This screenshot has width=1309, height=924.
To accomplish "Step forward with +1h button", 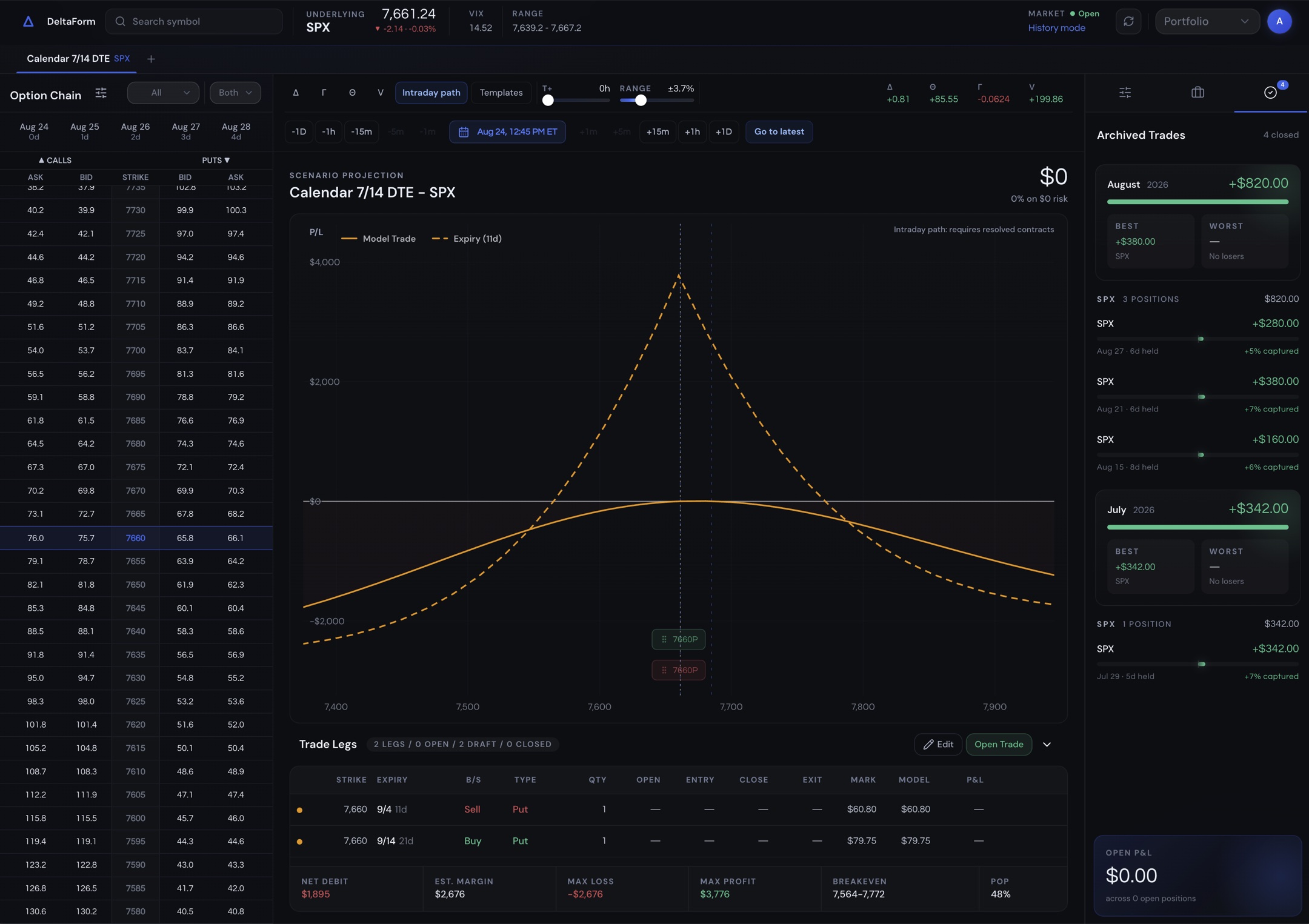I will coord(692,132).
